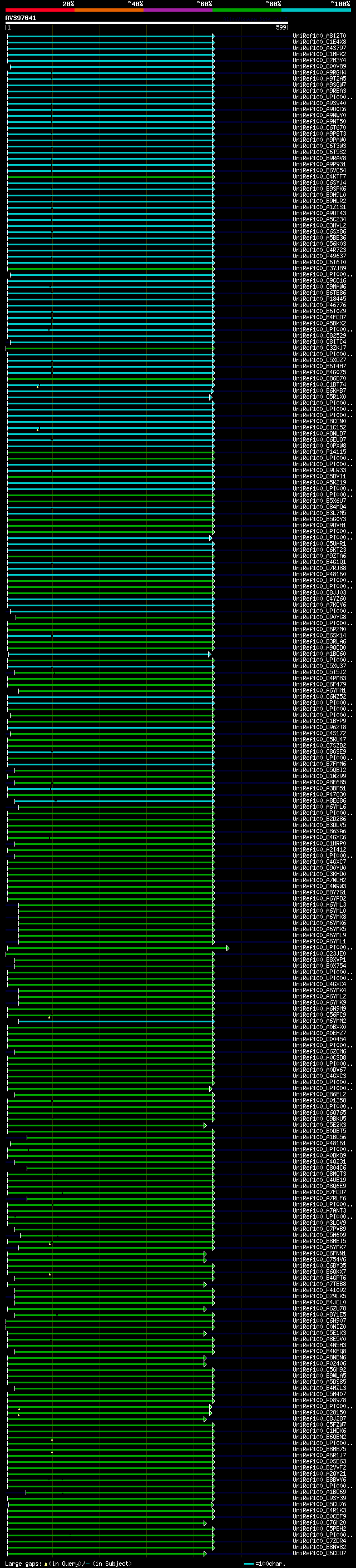Open hit UniRef100_C1MPK2
Viewport: 356px width, 1568px height.
(x=319, y=55)
